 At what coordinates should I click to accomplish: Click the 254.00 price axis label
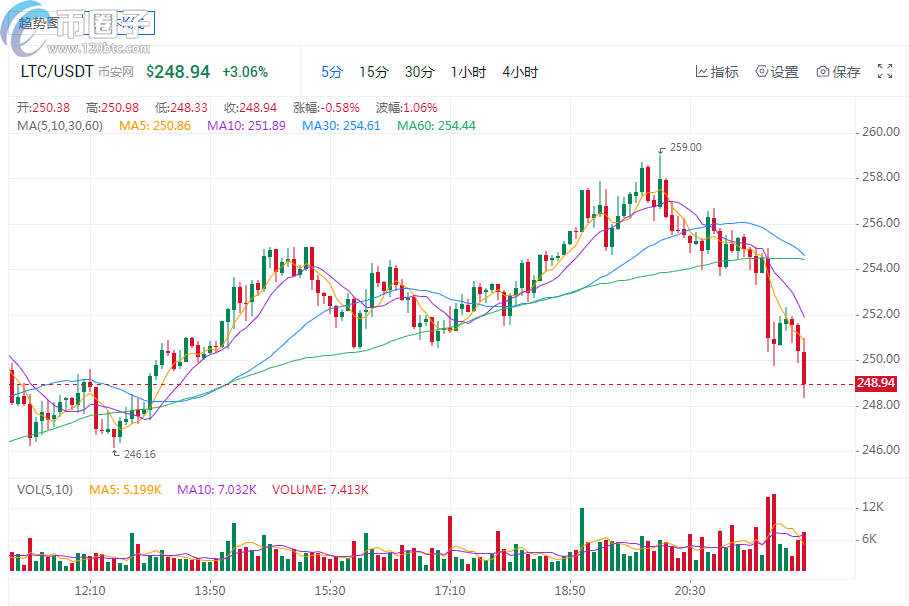tap(881, 268)
